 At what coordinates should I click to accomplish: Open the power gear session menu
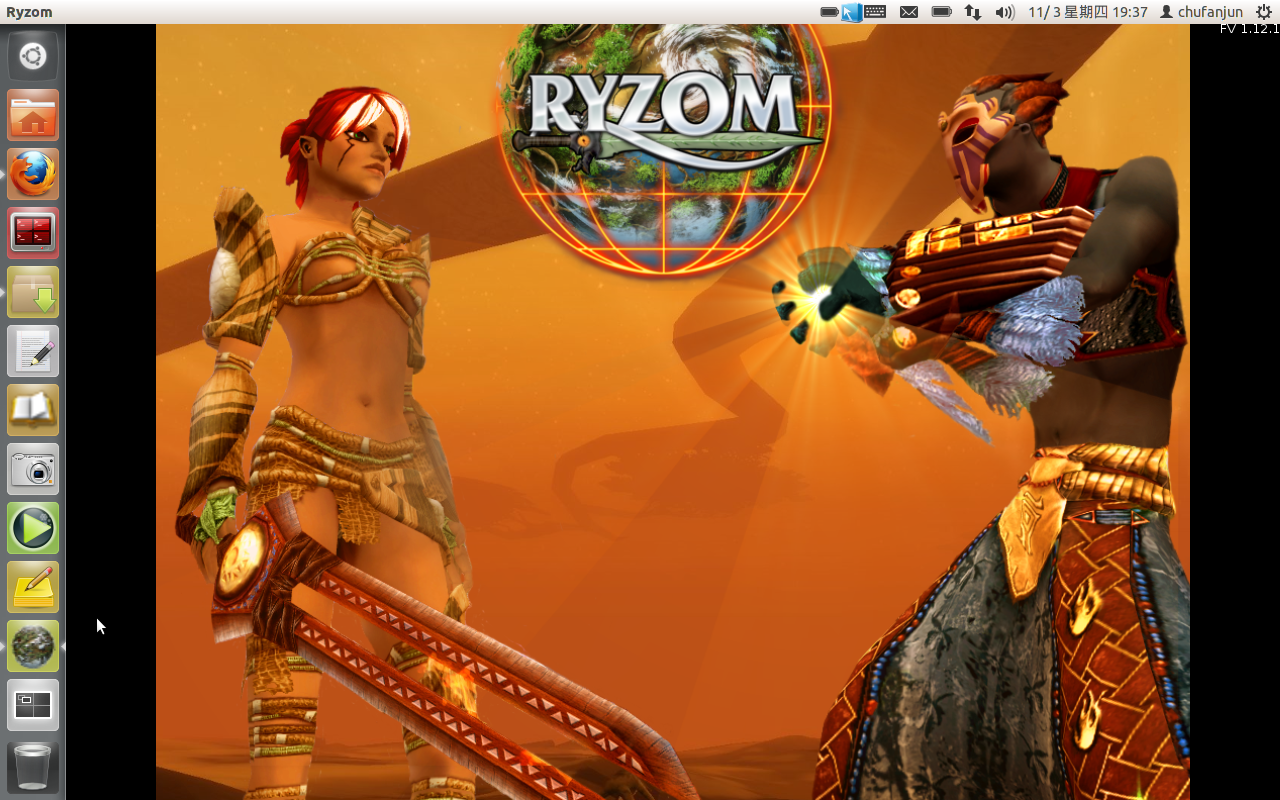1263,12
